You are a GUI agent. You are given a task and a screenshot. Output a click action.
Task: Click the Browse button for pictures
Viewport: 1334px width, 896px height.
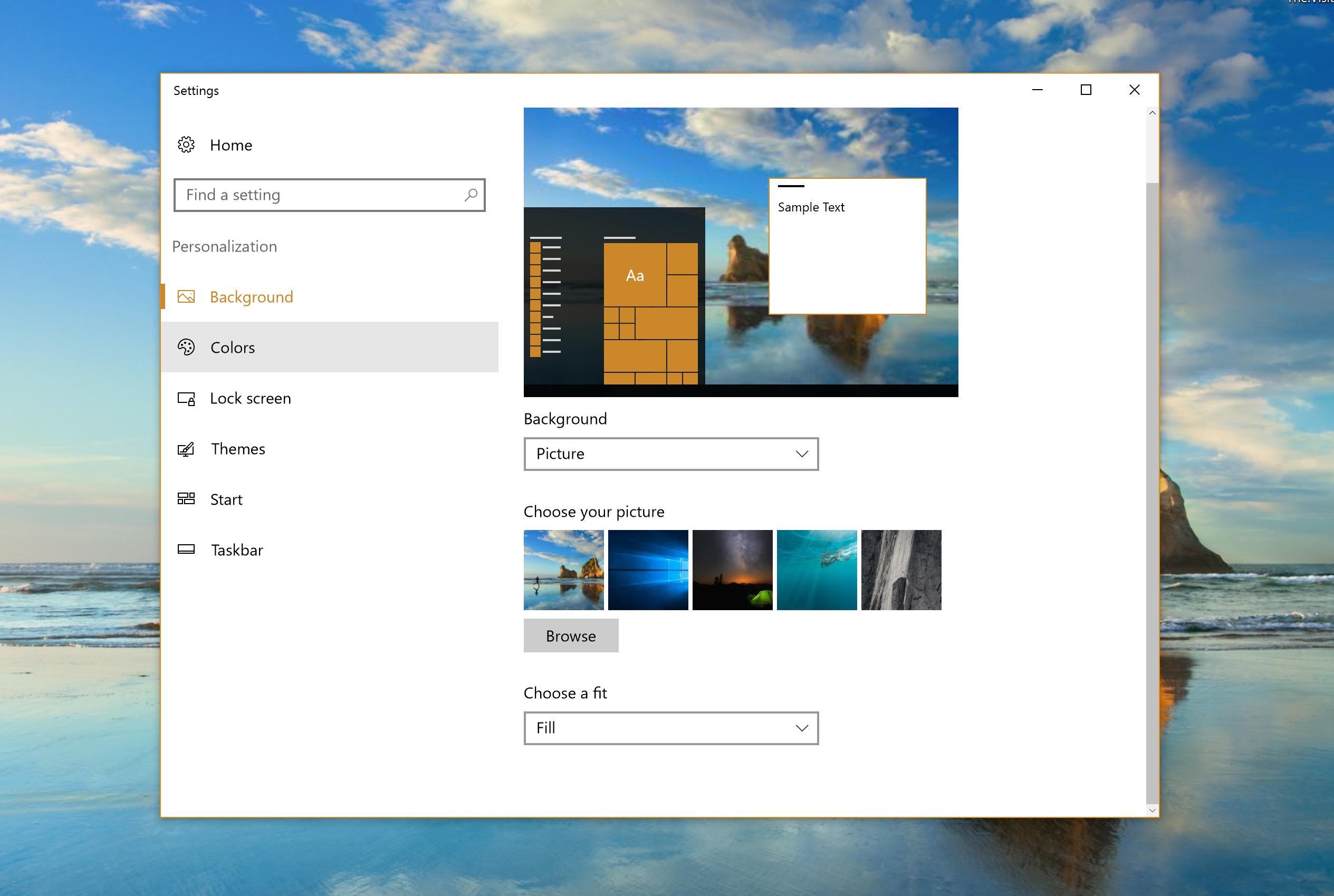click(570, 634)
